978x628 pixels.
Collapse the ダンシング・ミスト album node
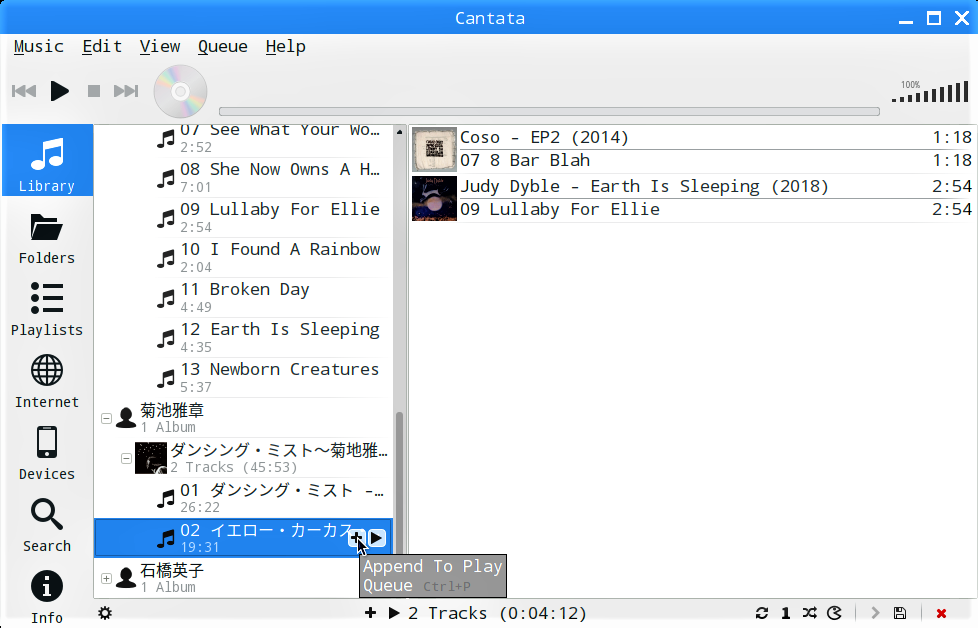click(126, 458)
